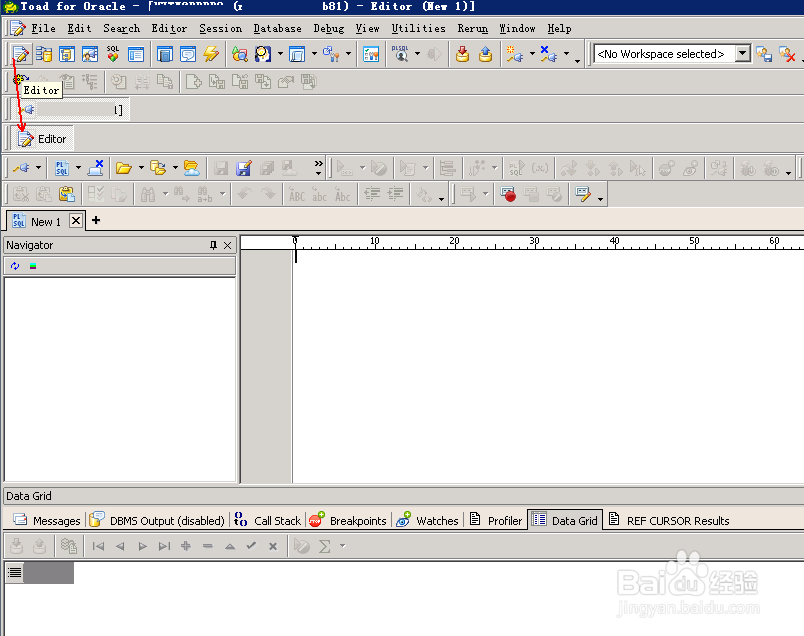Switch to the Profiler tab
This screenshot has height=636, width=804.
point(495,520)
